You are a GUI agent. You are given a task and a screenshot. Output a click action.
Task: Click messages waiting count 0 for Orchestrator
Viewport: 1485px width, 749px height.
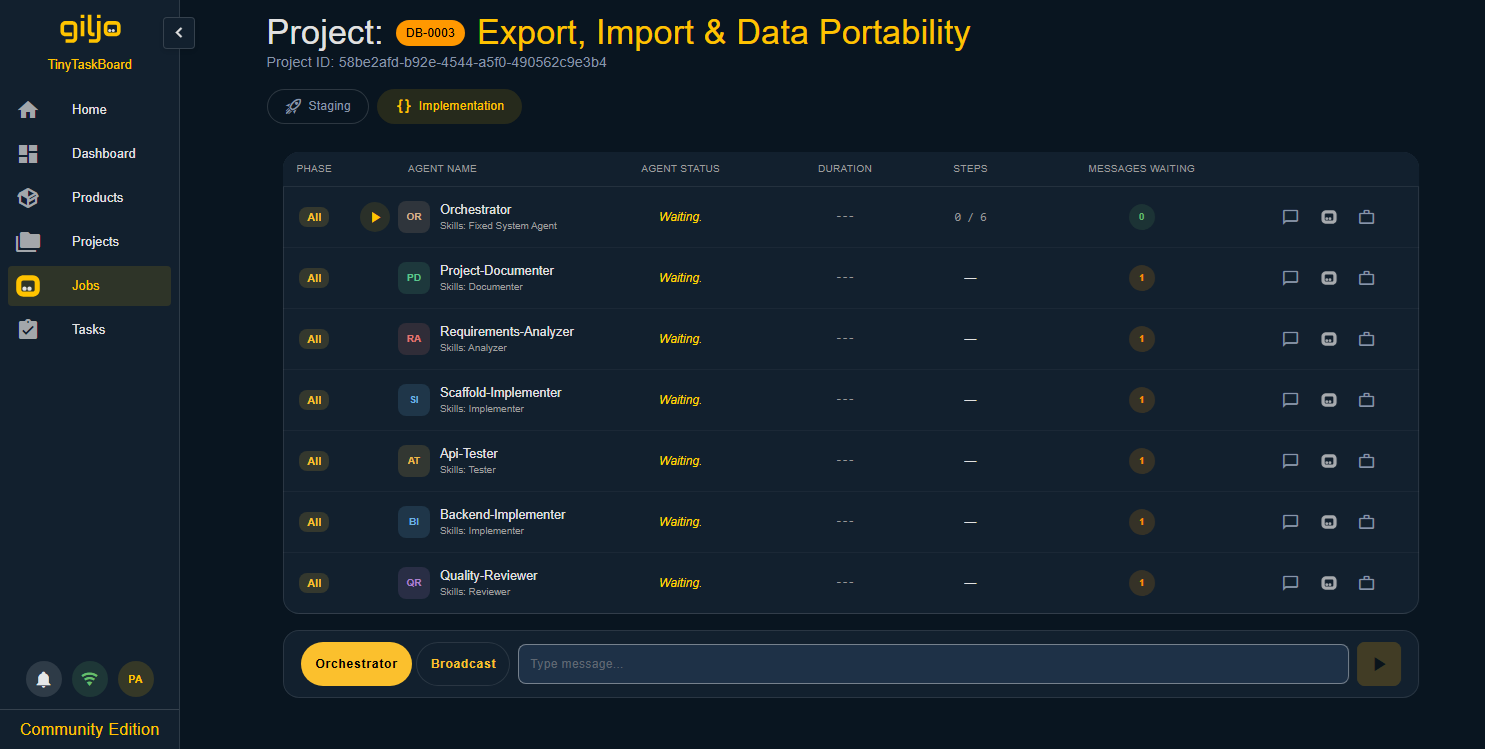pos(1142,217)
